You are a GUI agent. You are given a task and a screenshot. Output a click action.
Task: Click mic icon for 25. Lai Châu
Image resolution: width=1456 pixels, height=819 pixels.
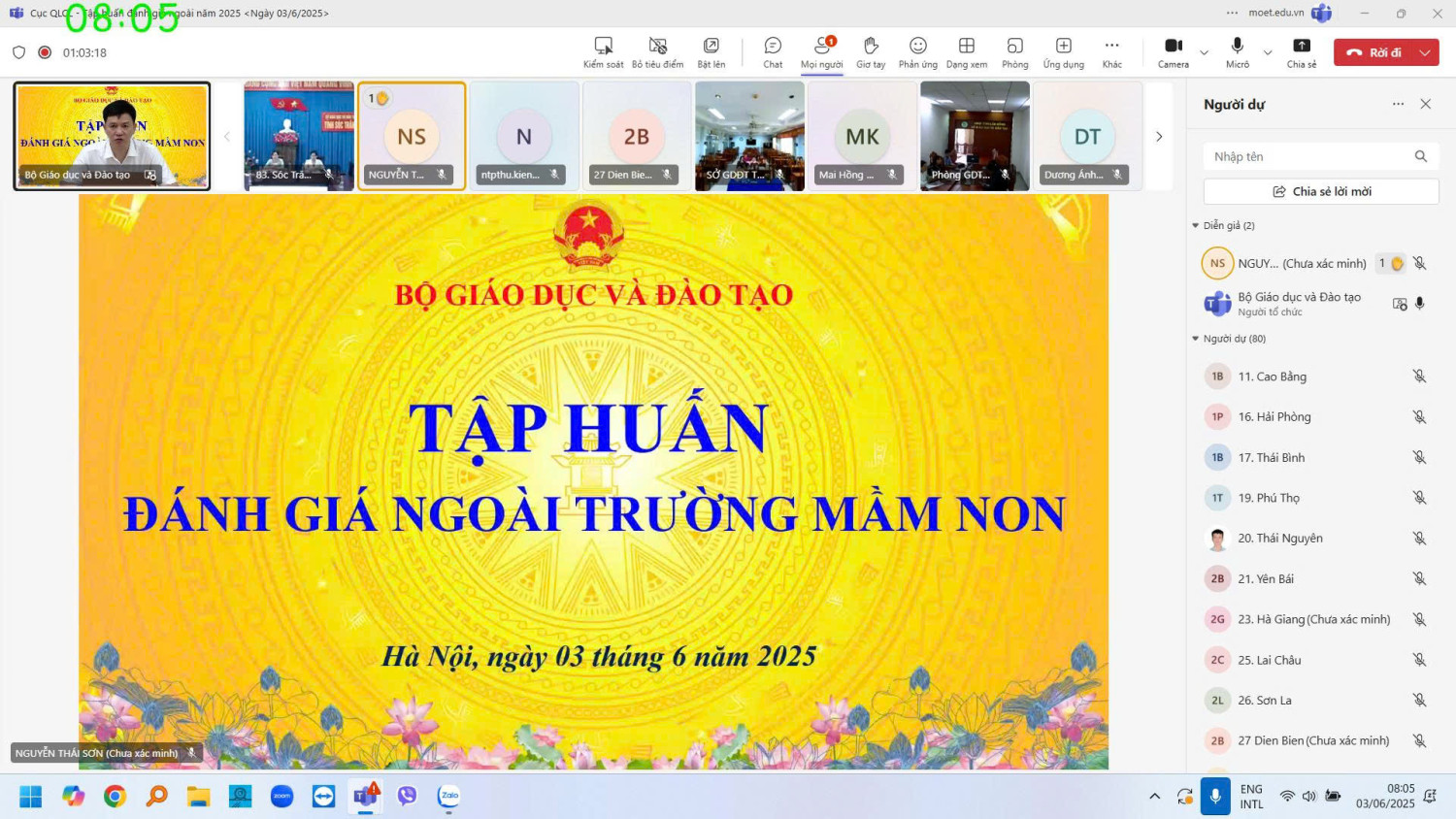[x=1419, y=660]
